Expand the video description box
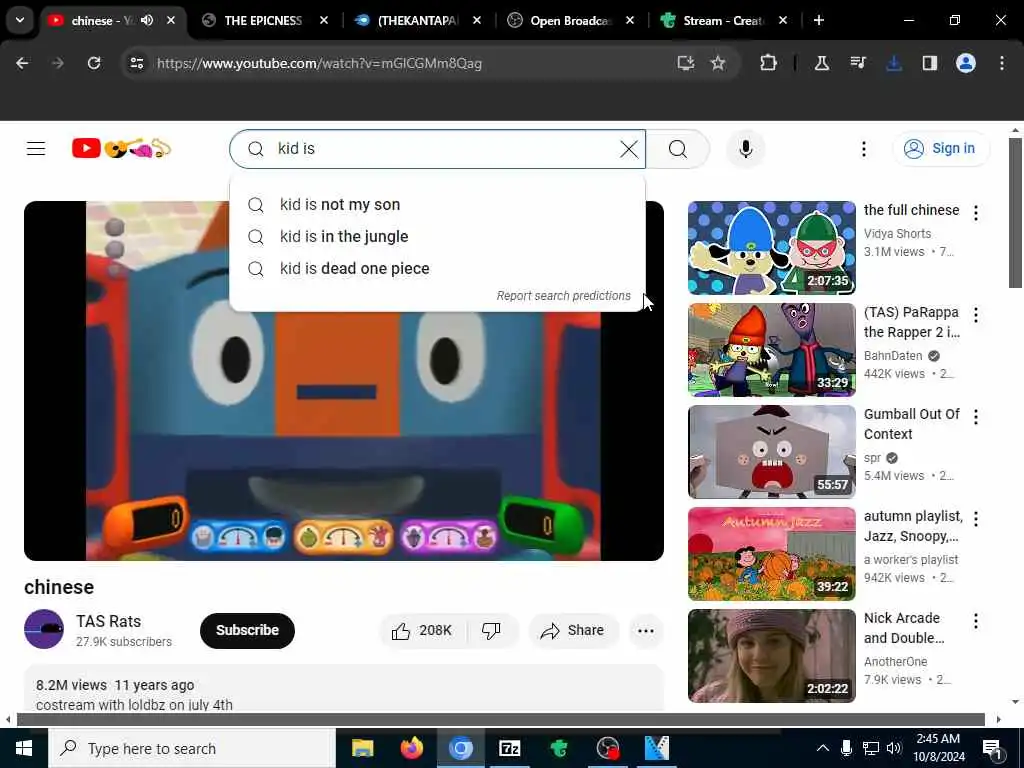The height and width of the screenshot is (768, 1024). point(344,689)
